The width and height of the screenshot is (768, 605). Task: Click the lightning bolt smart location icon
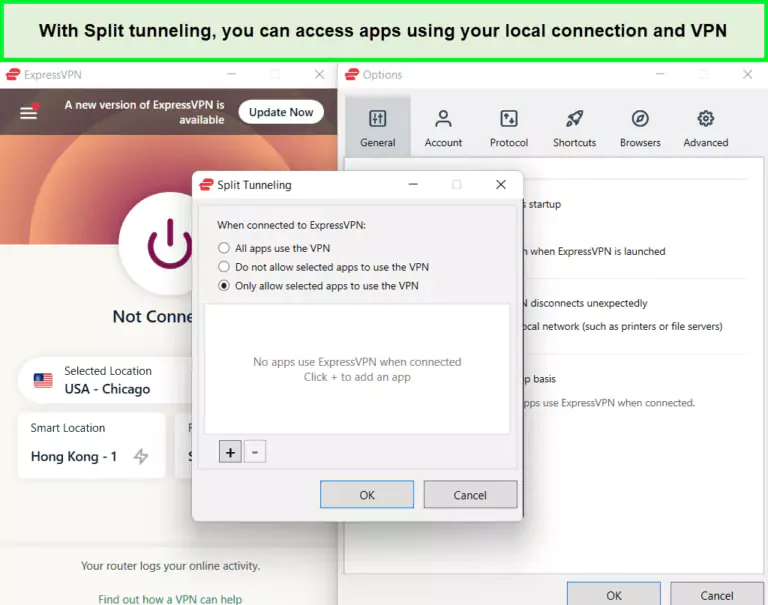coord(141,456)
